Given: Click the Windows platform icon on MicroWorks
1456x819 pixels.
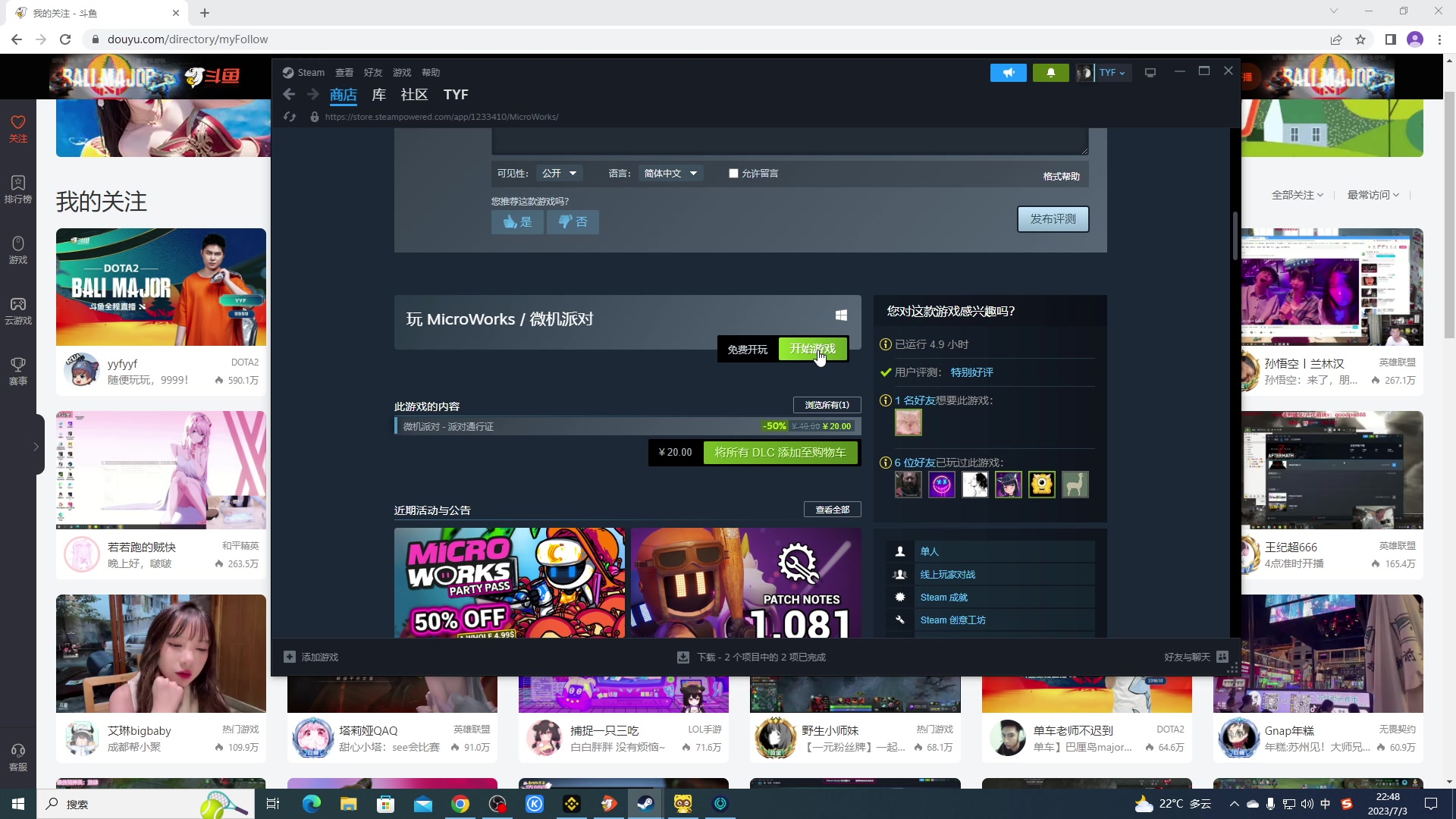Looking at the screenshot, I should [x=841, y=315].
